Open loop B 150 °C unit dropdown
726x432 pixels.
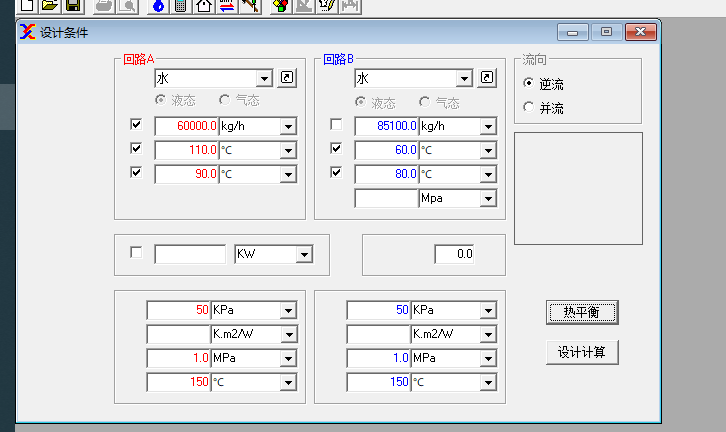(x=488, y=383)
